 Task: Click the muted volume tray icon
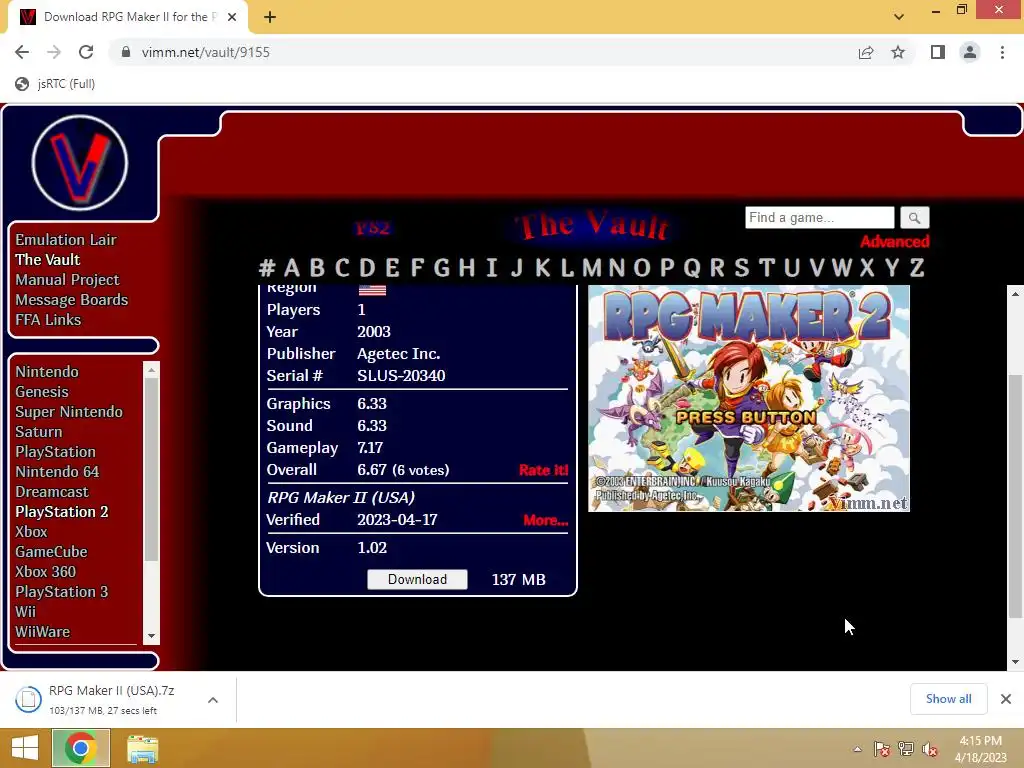click(930, 749)
